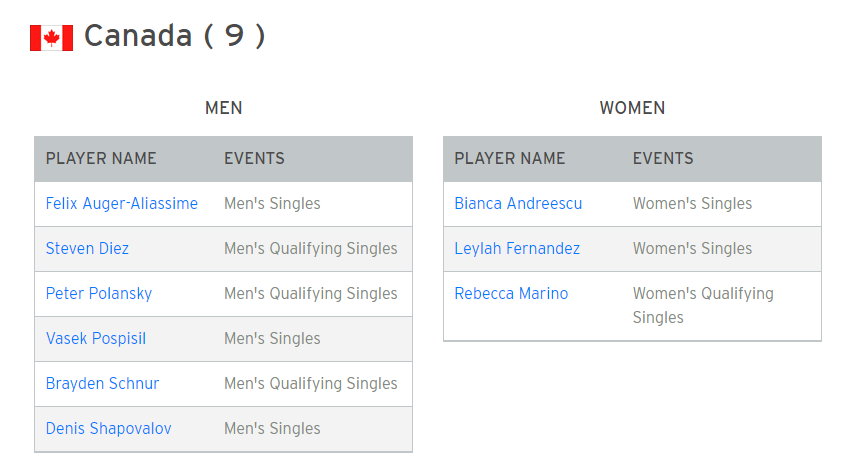This screenshot has height=467, width=853.
Task: Click EVENTS header in men's table
Action: (x=254, y=158)
